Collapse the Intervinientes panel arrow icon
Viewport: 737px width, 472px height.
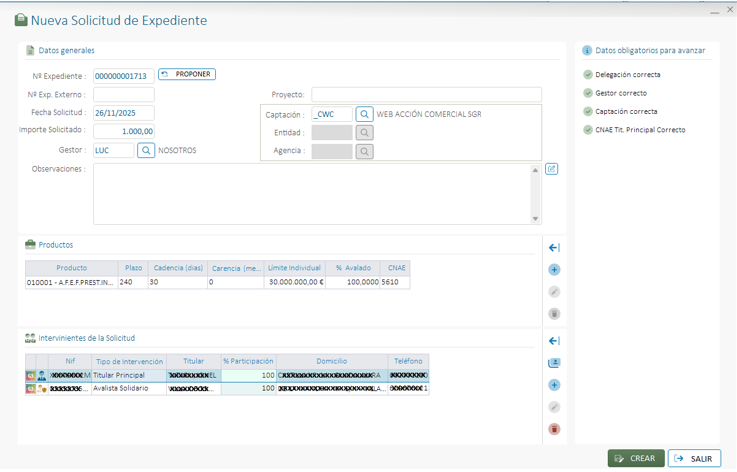click(x=554, y=341)
